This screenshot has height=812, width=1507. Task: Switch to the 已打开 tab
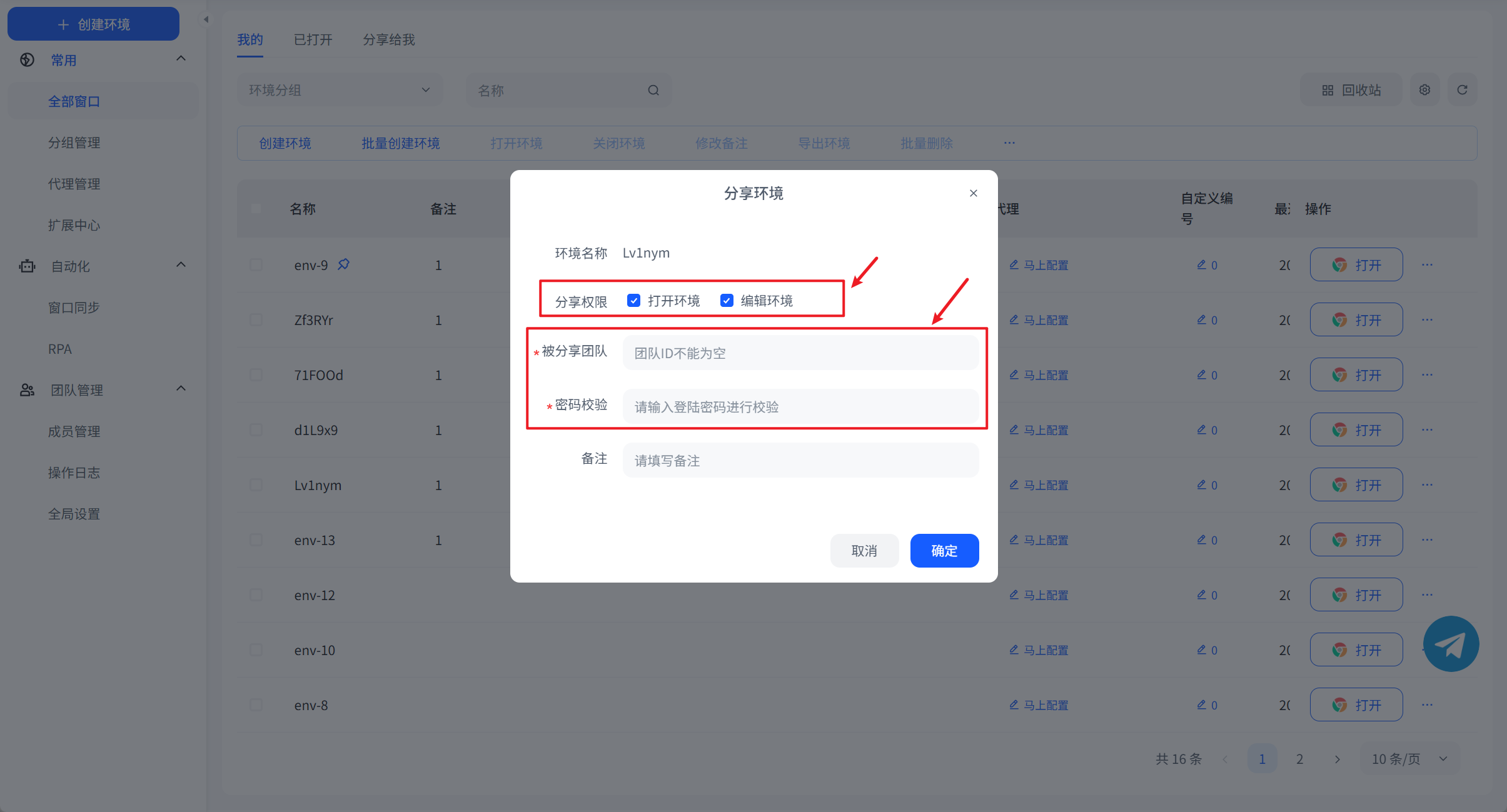point(313,40)
